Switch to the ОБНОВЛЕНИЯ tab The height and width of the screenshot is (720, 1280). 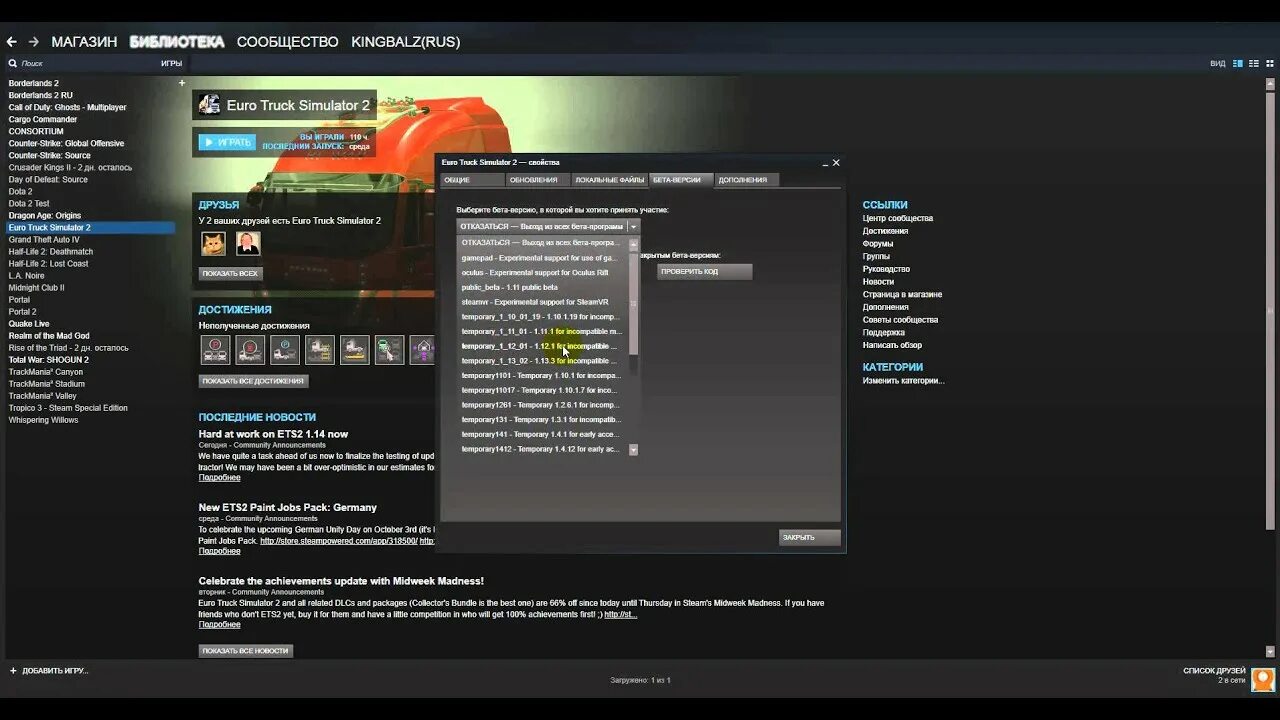click(537, 180)
